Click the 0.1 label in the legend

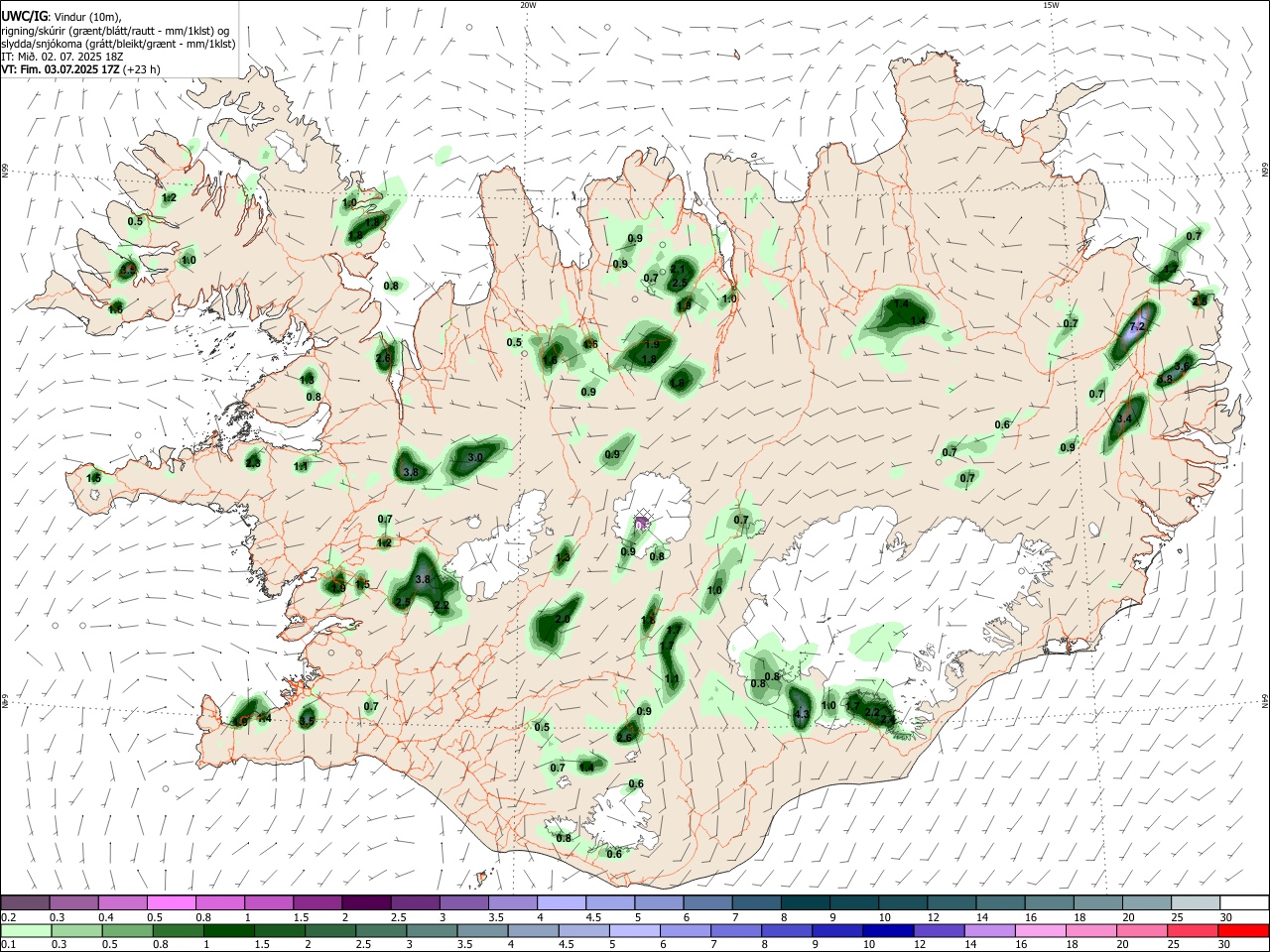point(8,944)
